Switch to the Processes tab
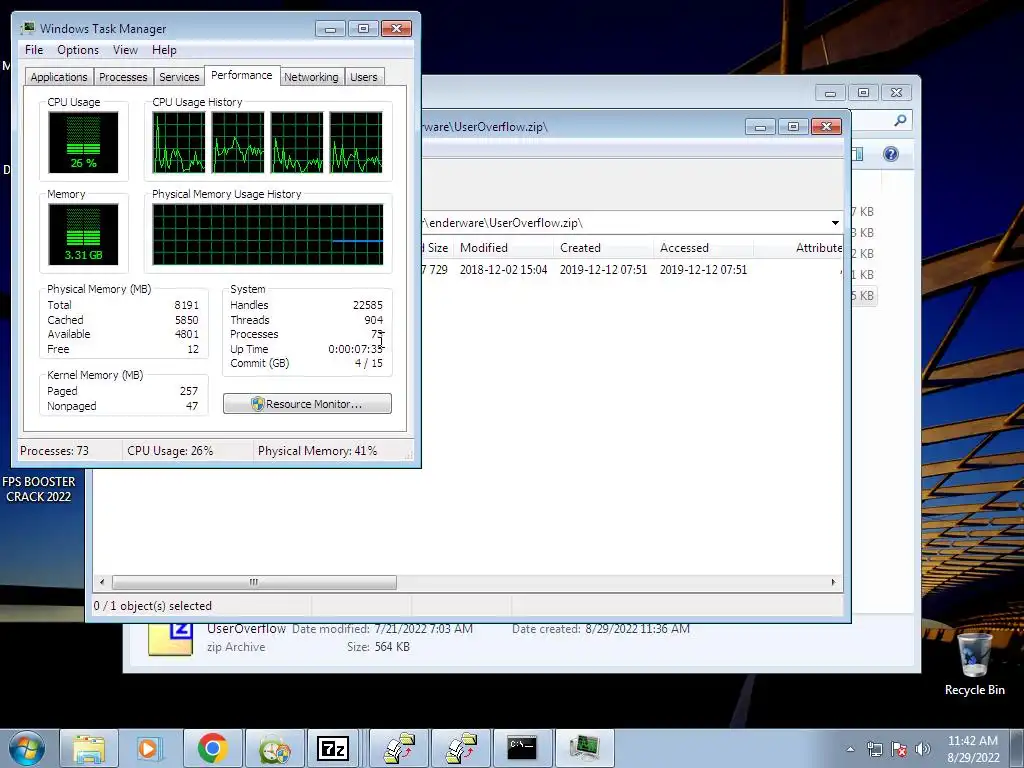1024x768 pixels. point(123,77)
